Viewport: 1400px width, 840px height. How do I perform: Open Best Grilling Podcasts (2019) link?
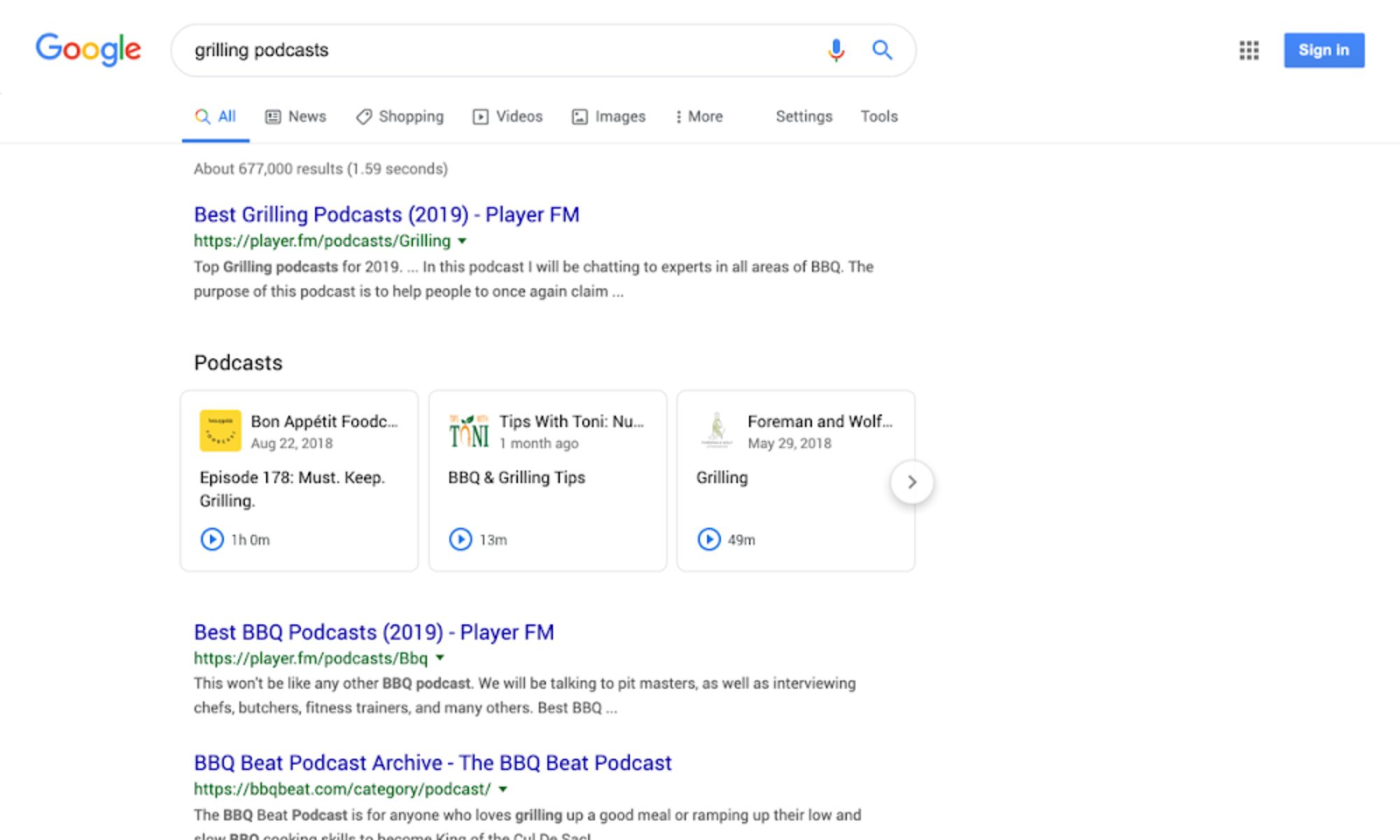pos(386,215)
